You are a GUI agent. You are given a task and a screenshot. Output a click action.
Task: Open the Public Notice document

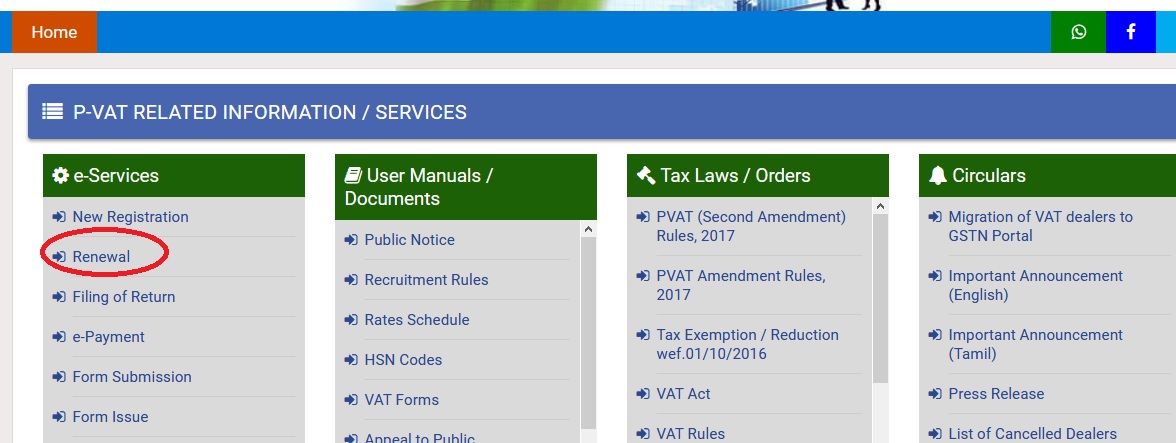[x=409, y=240]
